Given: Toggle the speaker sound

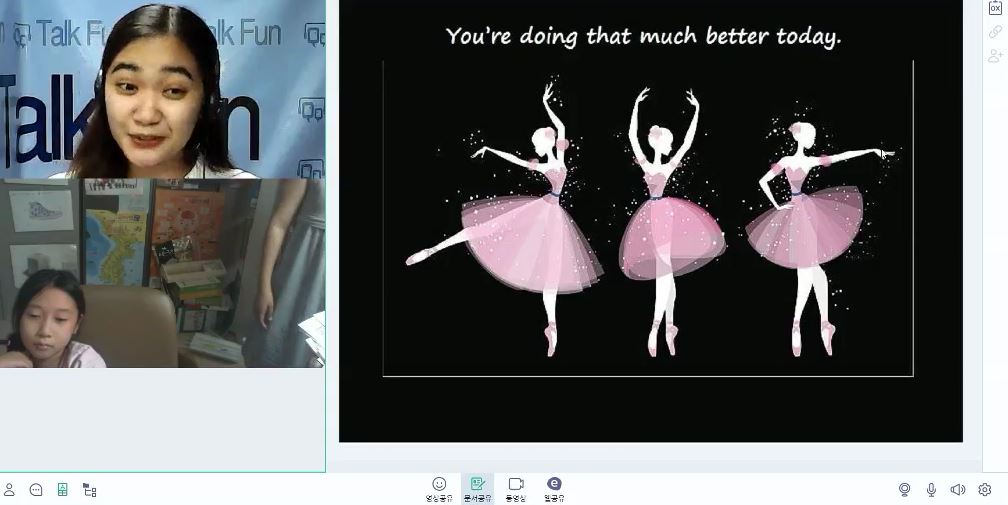Looking at the screenshot, I should [x=957, y=489].
